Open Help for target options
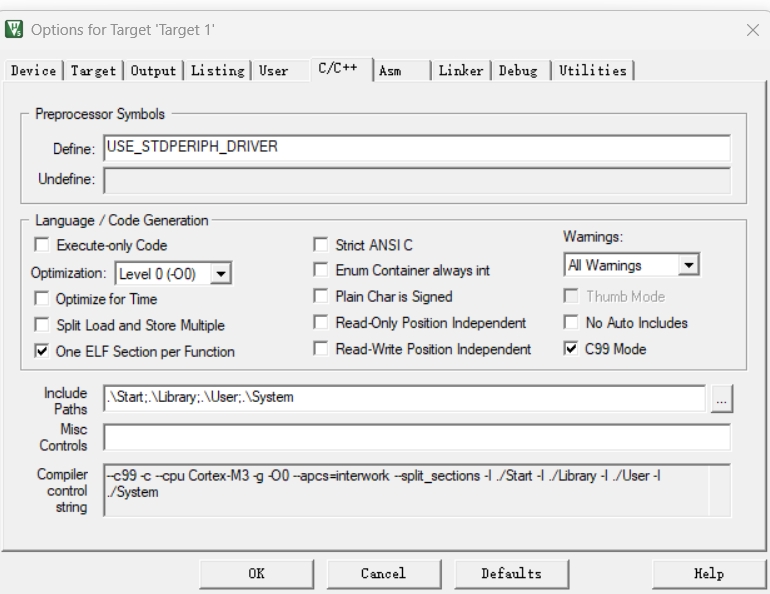Viewport: 770px width, 594px height. [x=709, y=574]
